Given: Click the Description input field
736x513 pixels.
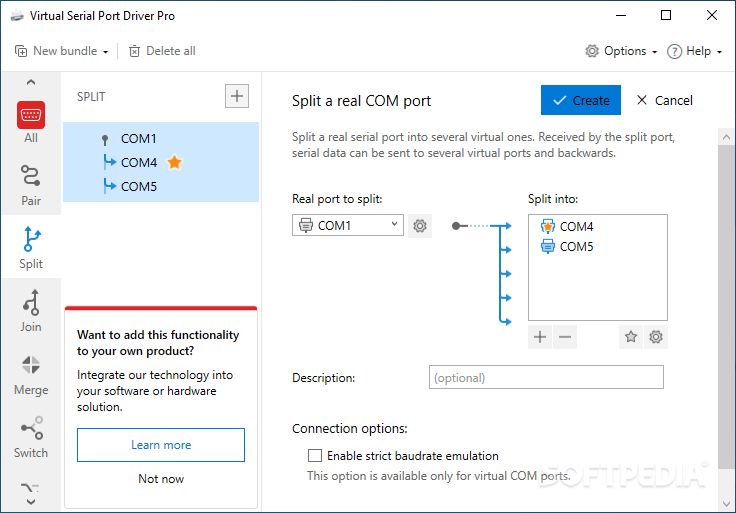Looking at the screenshot, I should (546, 377).
